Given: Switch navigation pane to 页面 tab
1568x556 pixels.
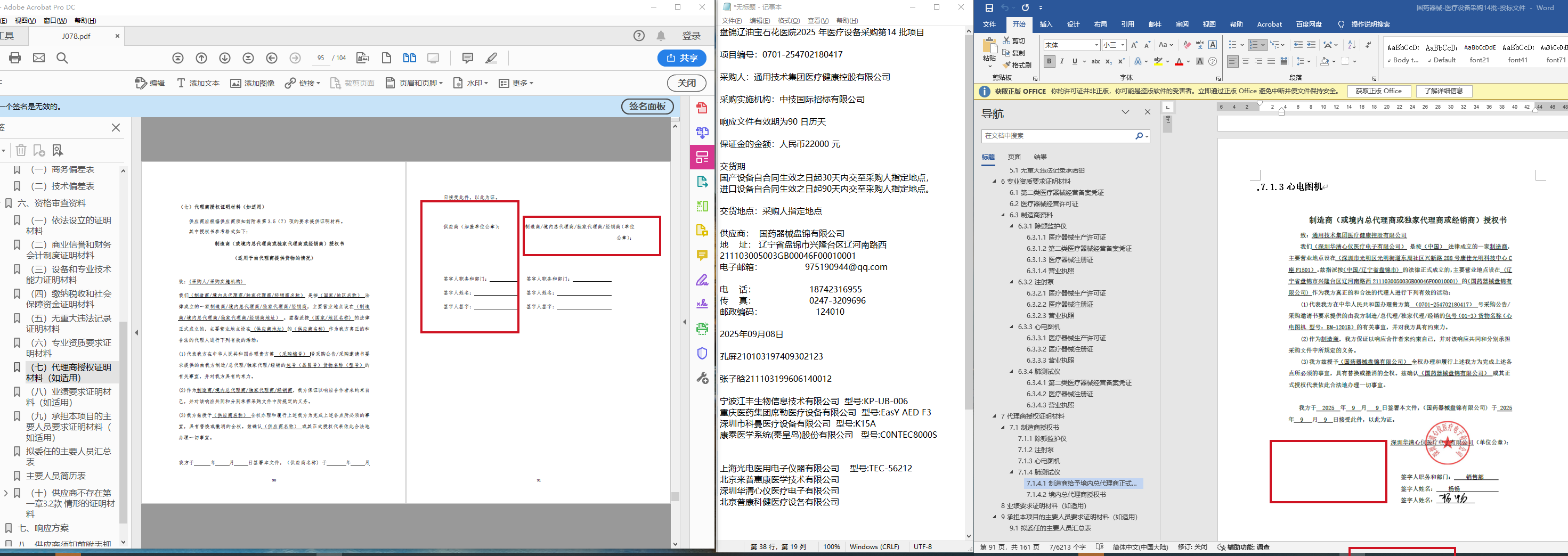Looking at the screenshot, I should pyautogui.click(x=1014, y=157).
